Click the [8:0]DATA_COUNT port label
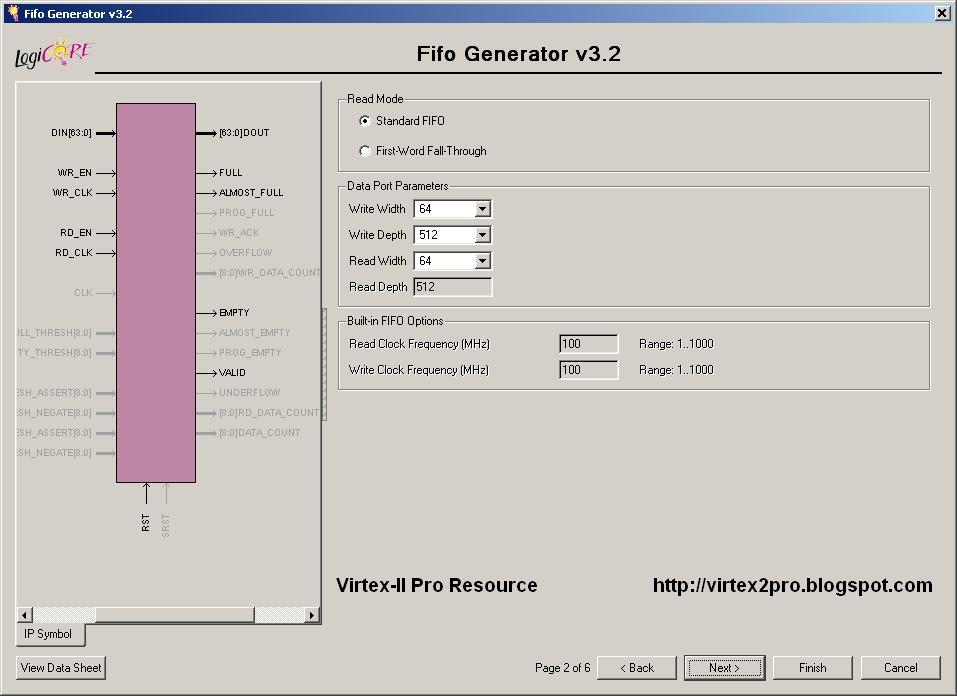Viewport: 957px width, 696px height. click(259, 433)
